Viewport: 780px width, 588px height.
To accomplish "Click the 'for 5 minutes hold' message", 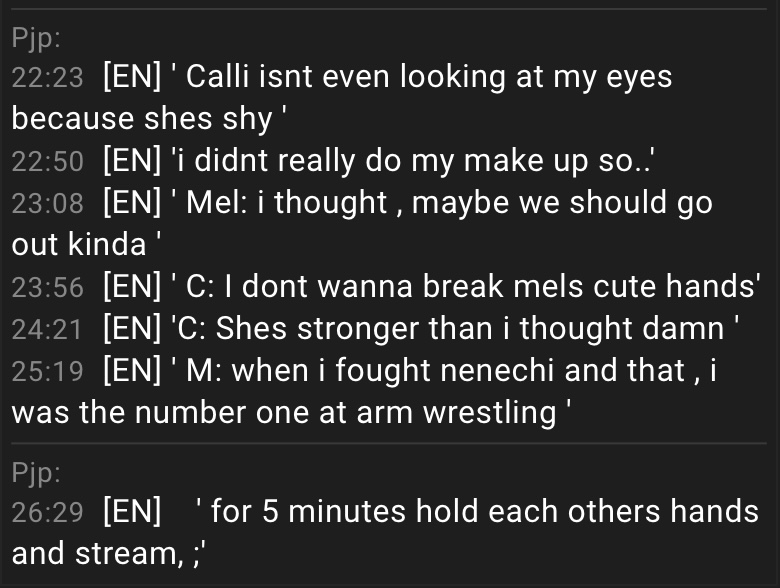I will pyautogui.click(x=385, y=532).
